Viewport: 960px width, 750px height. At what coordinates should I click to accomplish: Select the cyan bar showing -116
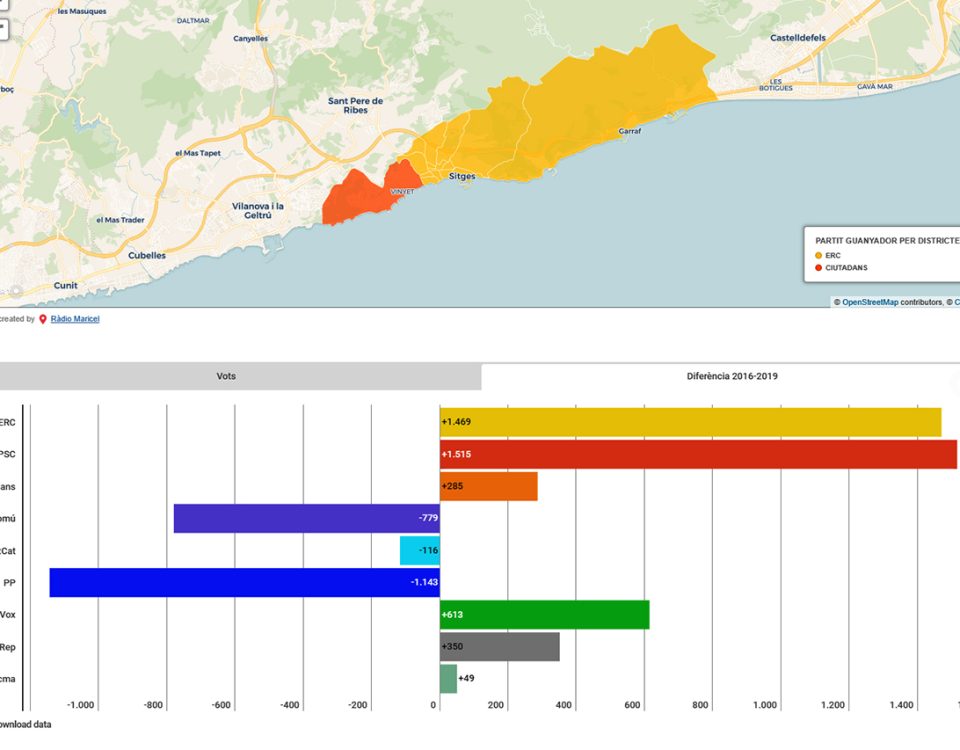point(419,551)
